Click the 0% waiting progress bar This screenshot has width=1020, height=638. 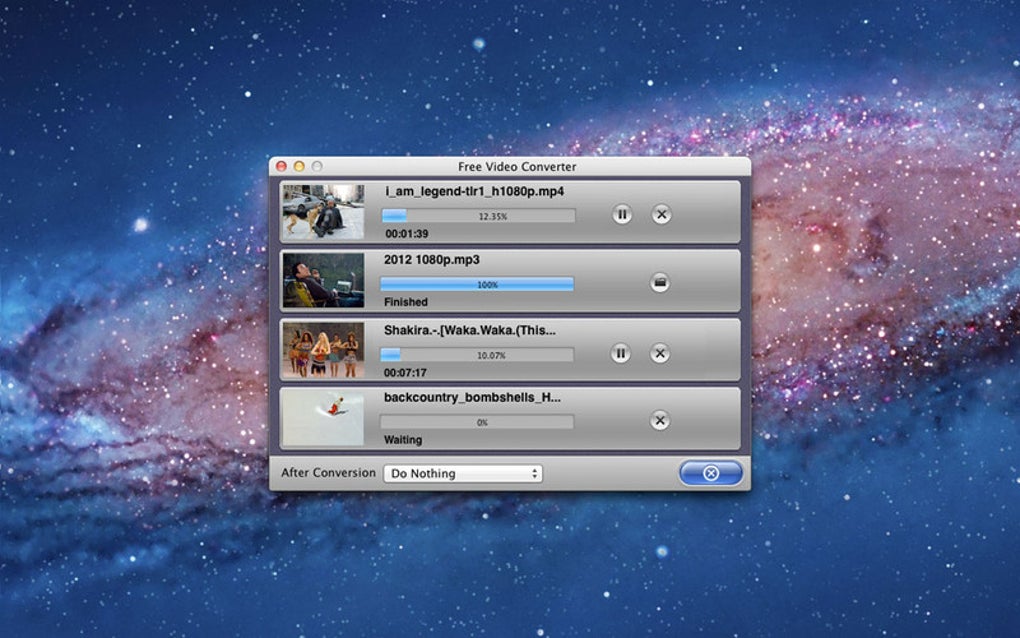point(477,422)
